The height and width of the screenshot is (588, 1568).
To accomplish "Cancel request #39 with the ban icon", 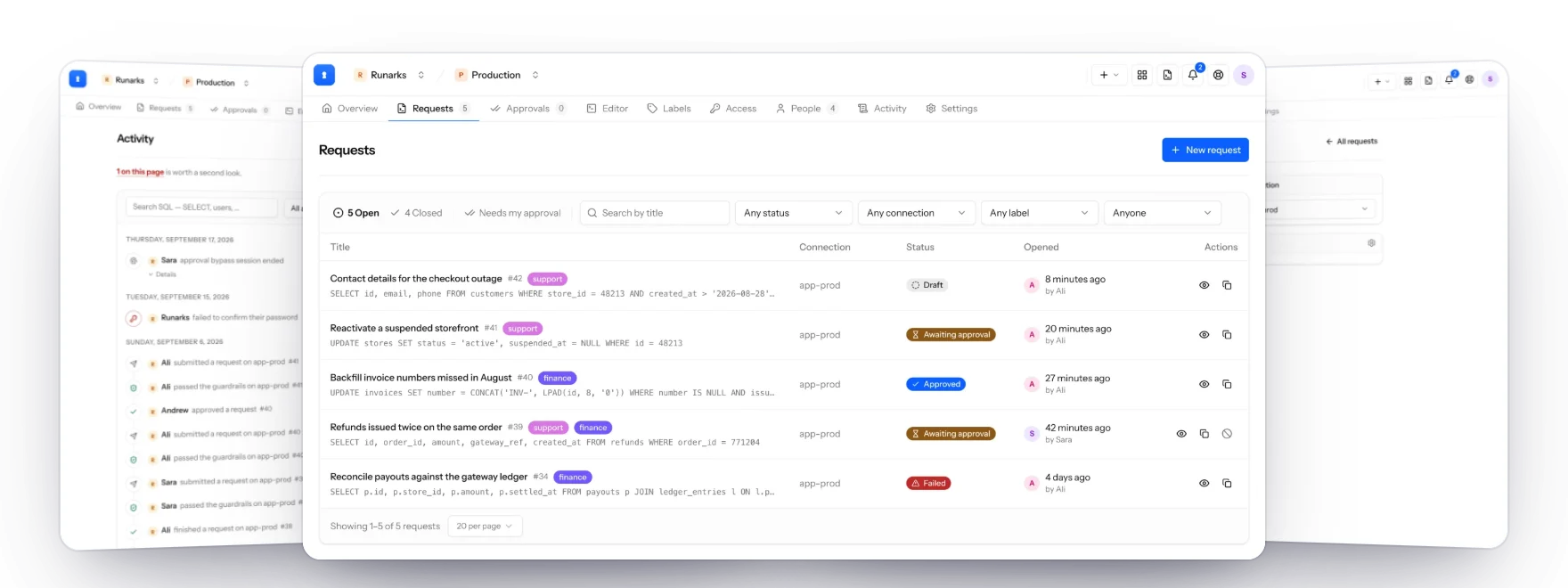I will click(x=1227, y=434).
